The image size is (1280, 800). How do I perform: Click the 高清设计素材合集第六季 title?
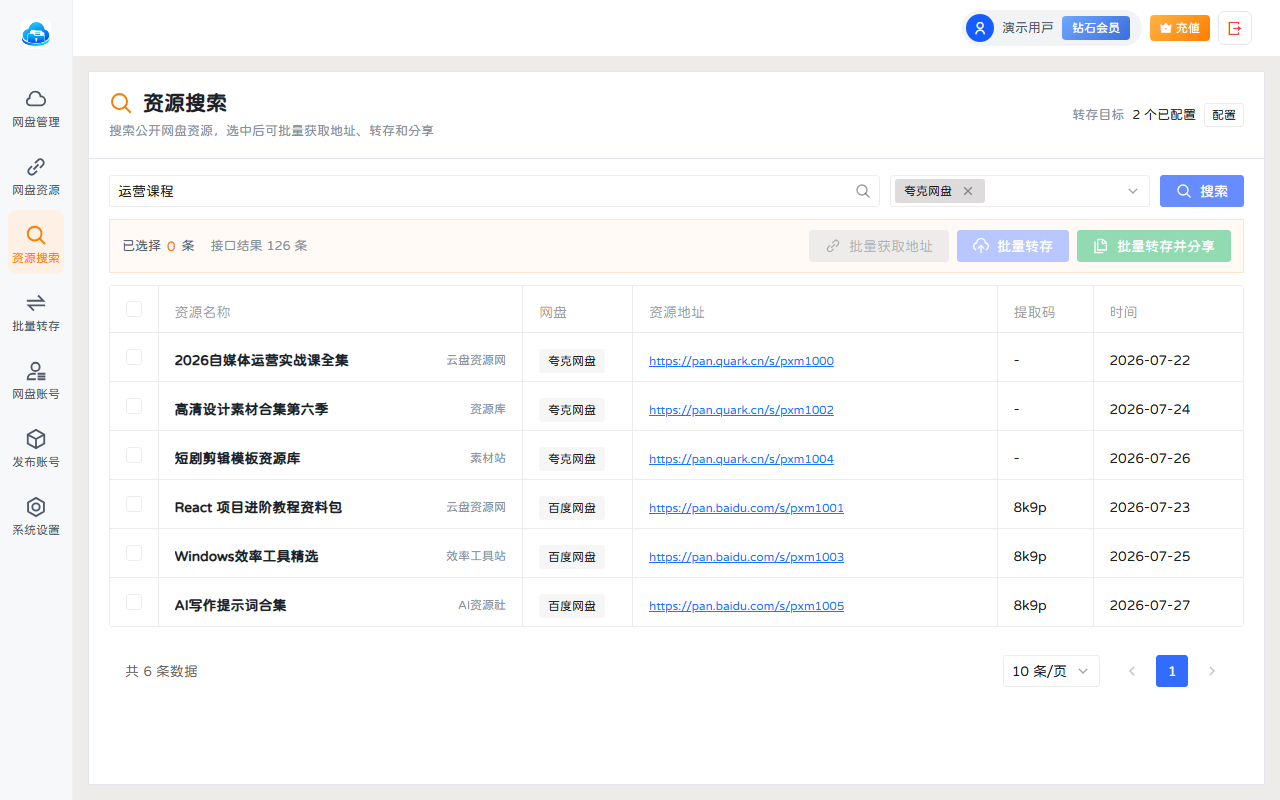[x=251, y=409]
